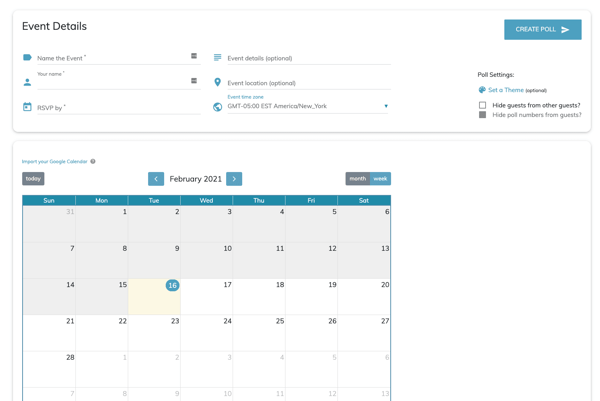Toggle Hide poll numbers from guests checkbox

pyautogui.click(x=483, y=115)
